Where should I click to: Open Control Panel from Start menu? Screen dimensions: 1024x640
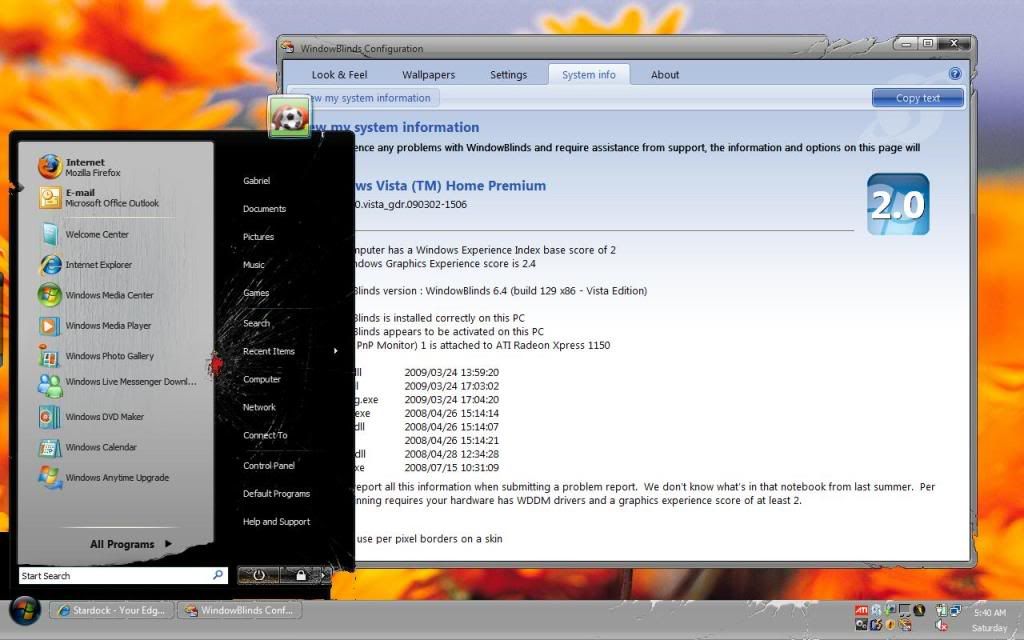pyautogui.click(x=269, y=466)
